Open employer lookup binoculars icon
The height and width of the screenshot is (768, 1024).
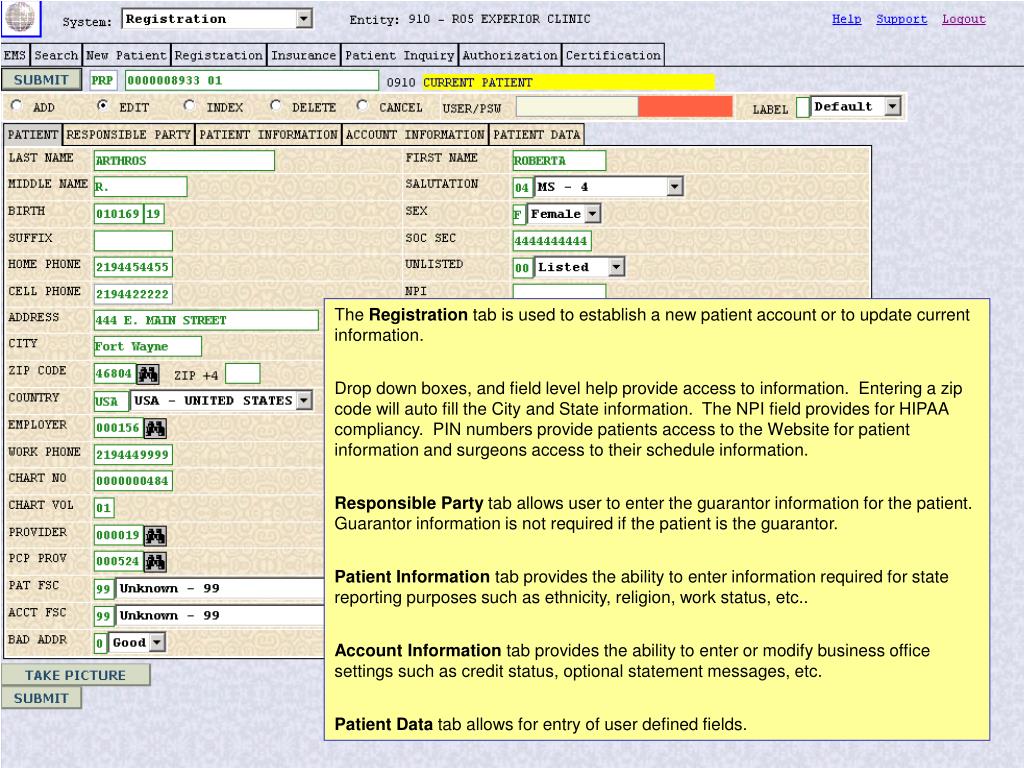point(155,428)
